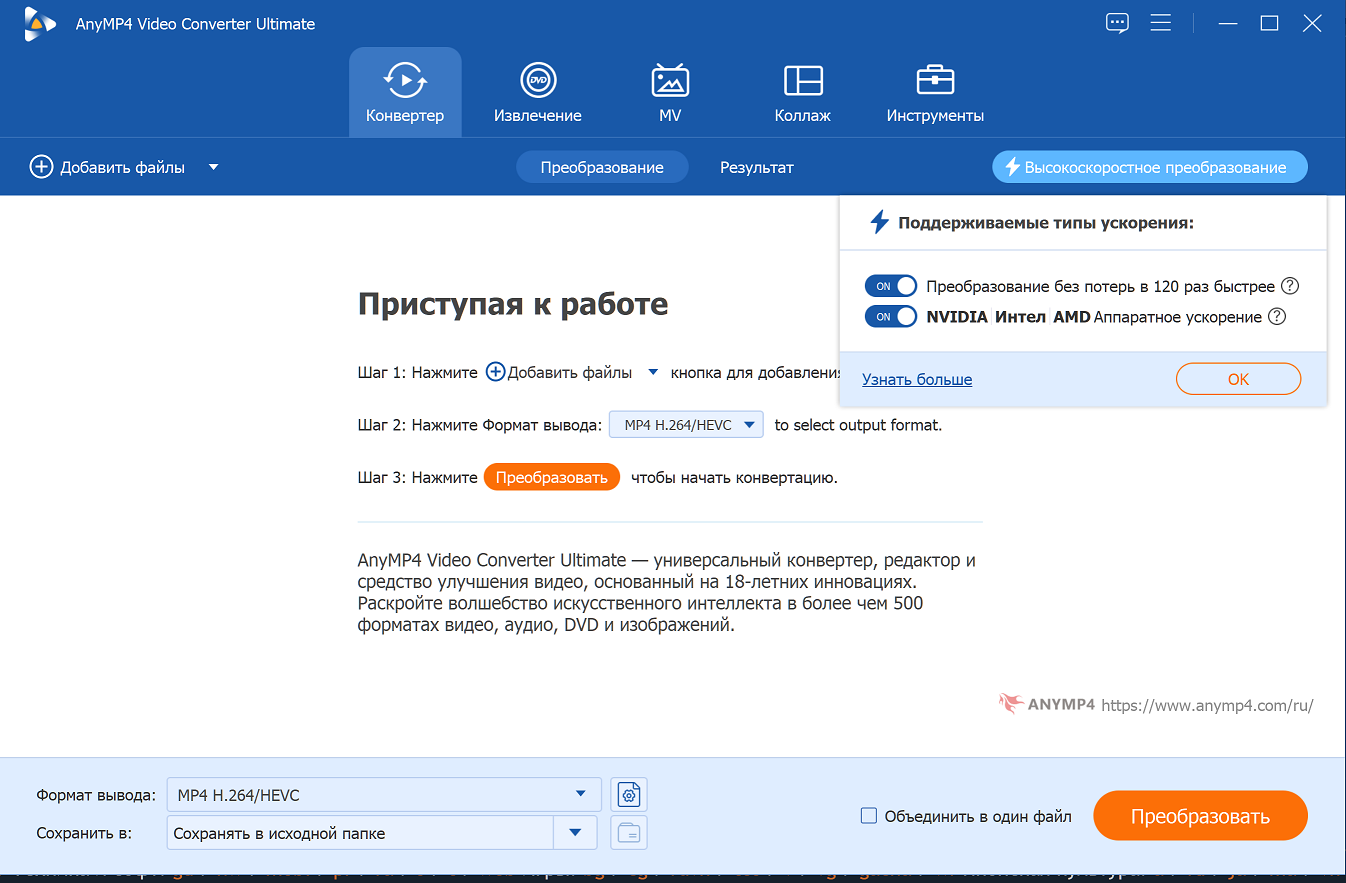Expand the toolbar Добавить файлы dropdown arrow
Screen dimensions: 1346x883
tap(213, 167)
